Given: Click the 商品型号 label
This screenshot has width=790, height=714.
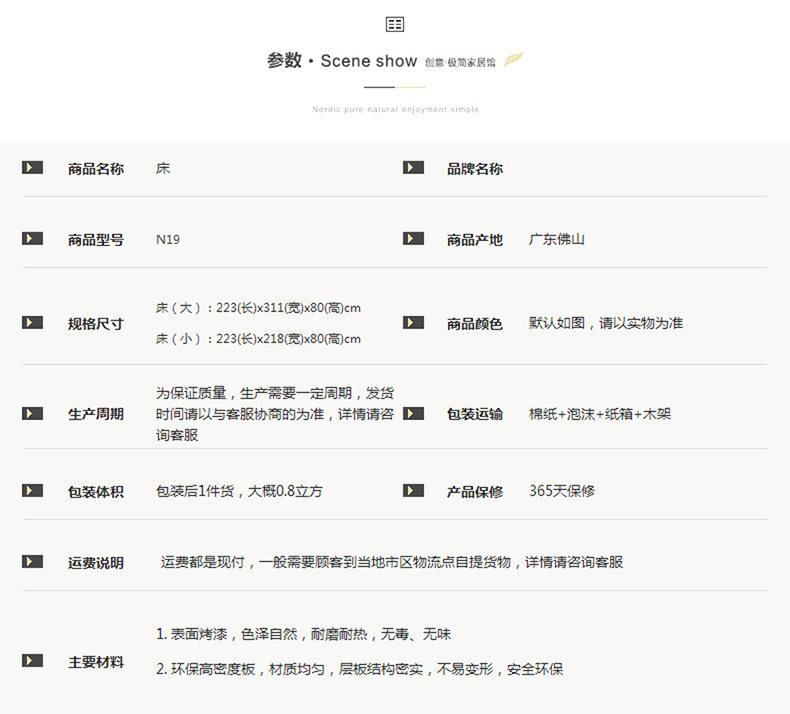Looking at the screenshot, I should coord(96,240).
